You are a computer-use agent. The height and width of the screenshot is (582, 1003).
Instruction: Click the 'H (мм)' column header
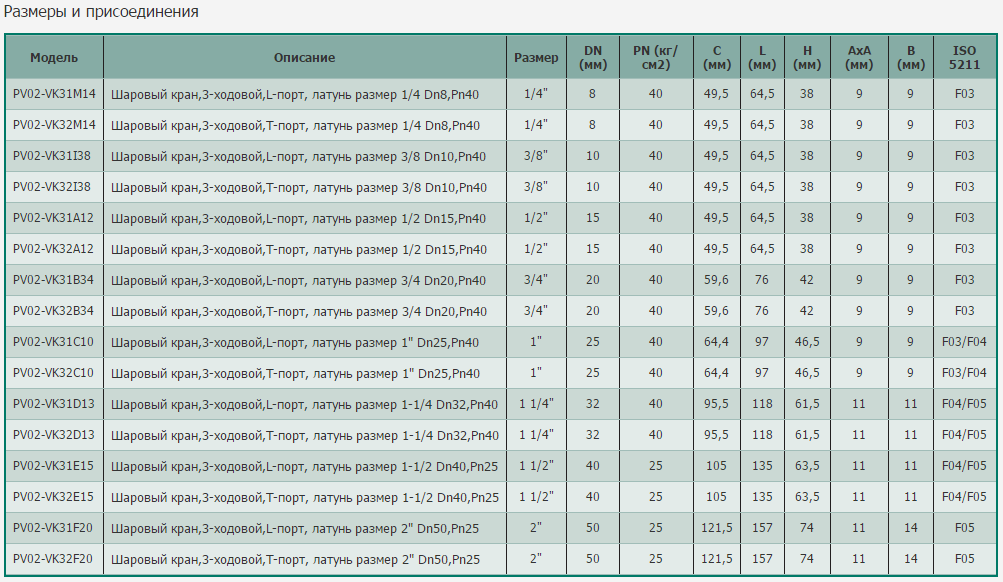pyautogui.click(x=807, y=58)
